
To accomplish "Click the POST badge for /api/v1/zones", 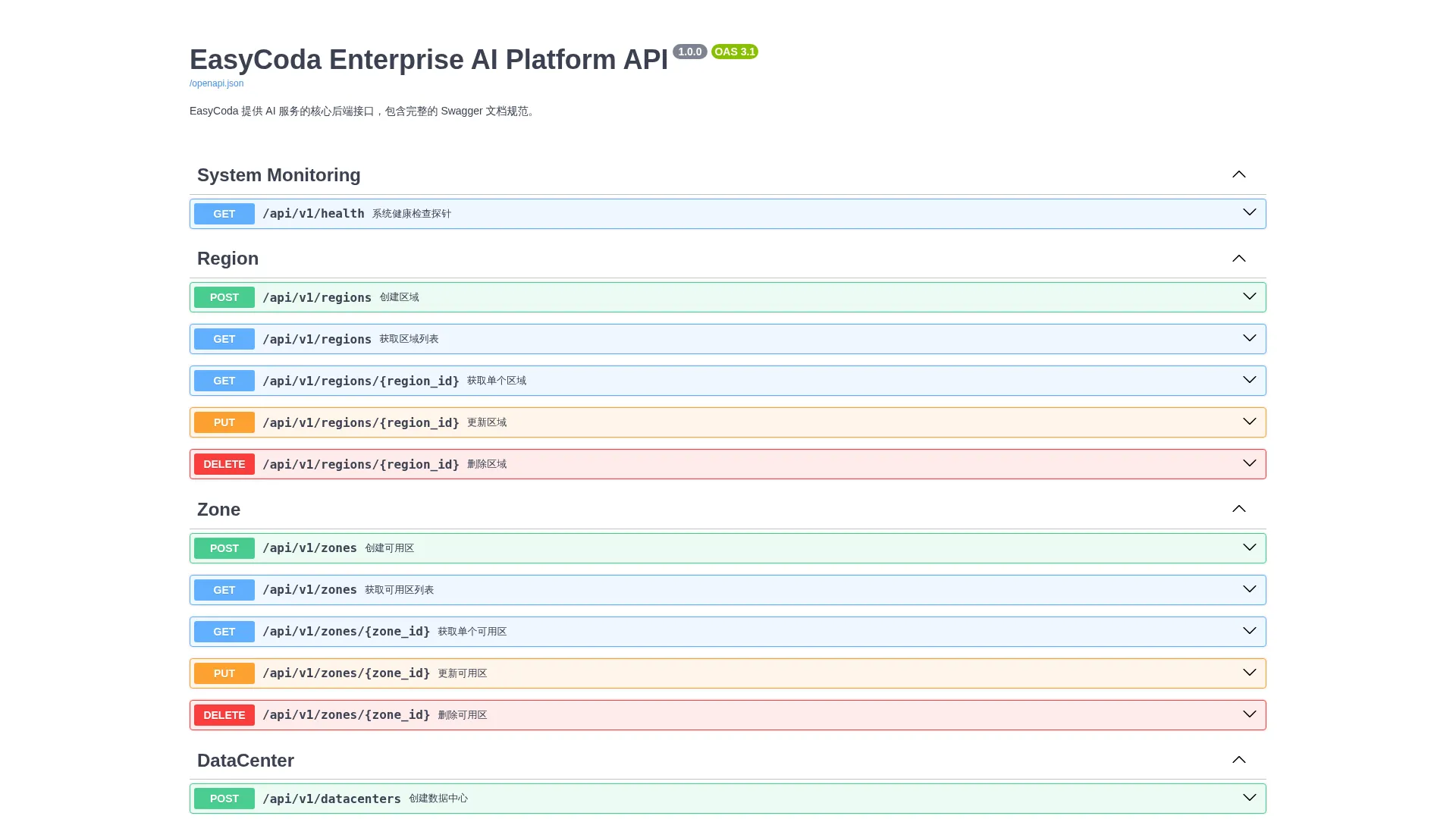I will pyautogui.click(x=224, y=548).
